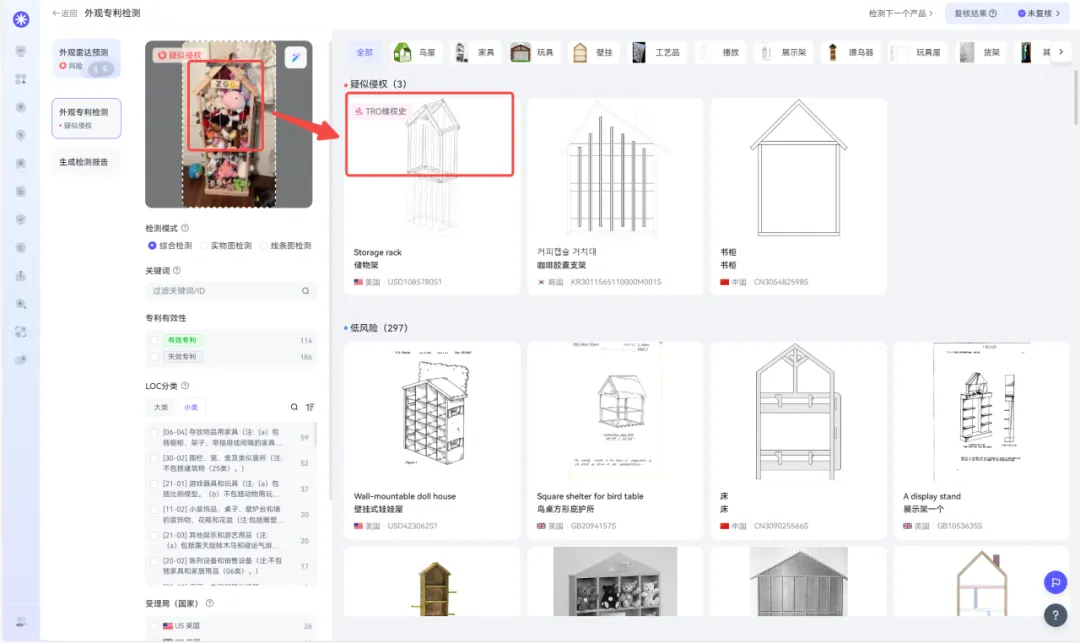Image resolution: width=1080 pixels, height=643 pixels.
Task: Open the P badge icon in the left sidebar
Action: point(21,107)
